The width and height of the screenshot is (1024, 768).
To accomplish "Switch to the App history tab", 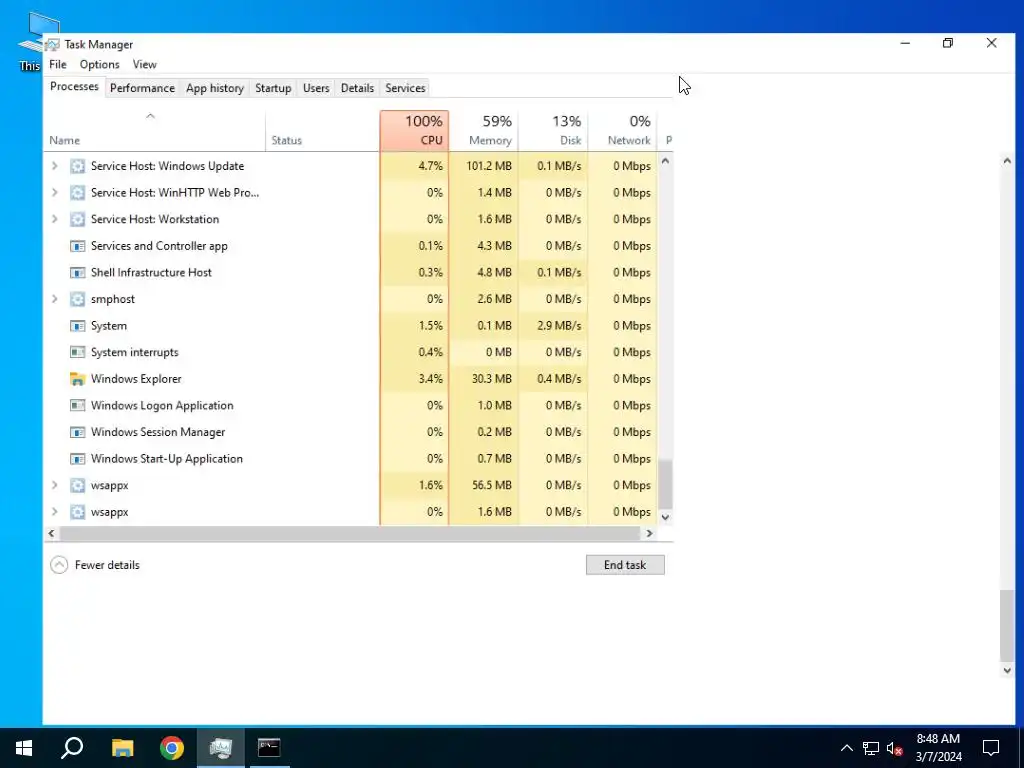I will 214,88.
